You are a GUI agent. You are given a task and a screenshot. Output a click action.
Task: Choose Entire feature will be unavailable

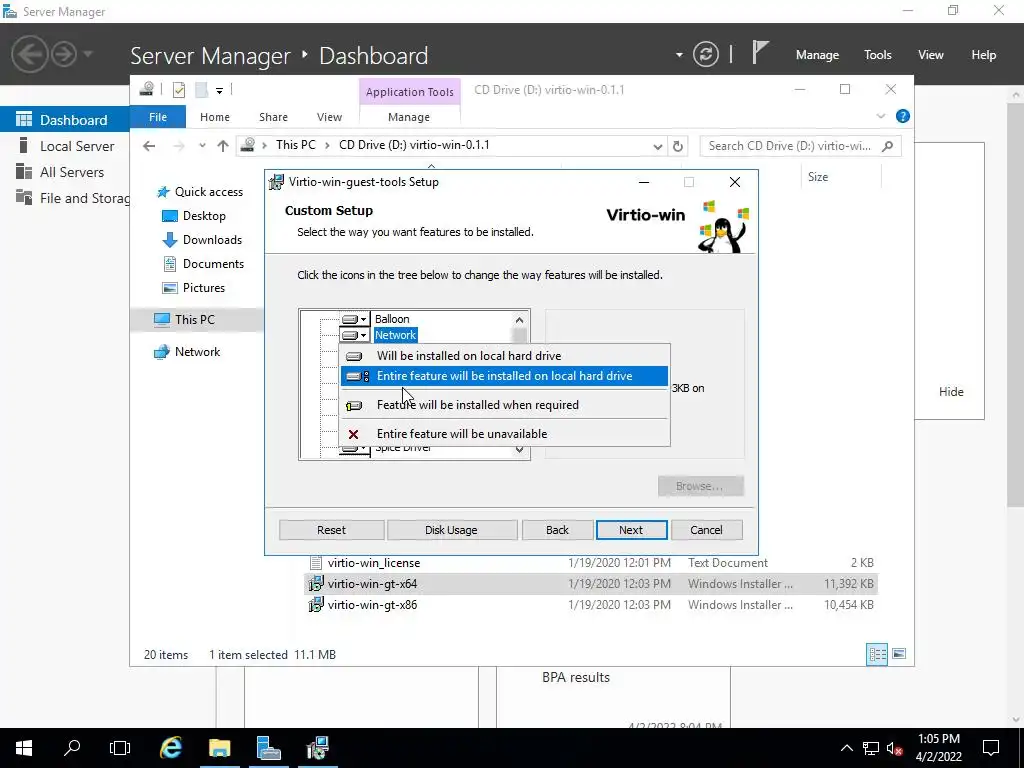pos(505,434)
